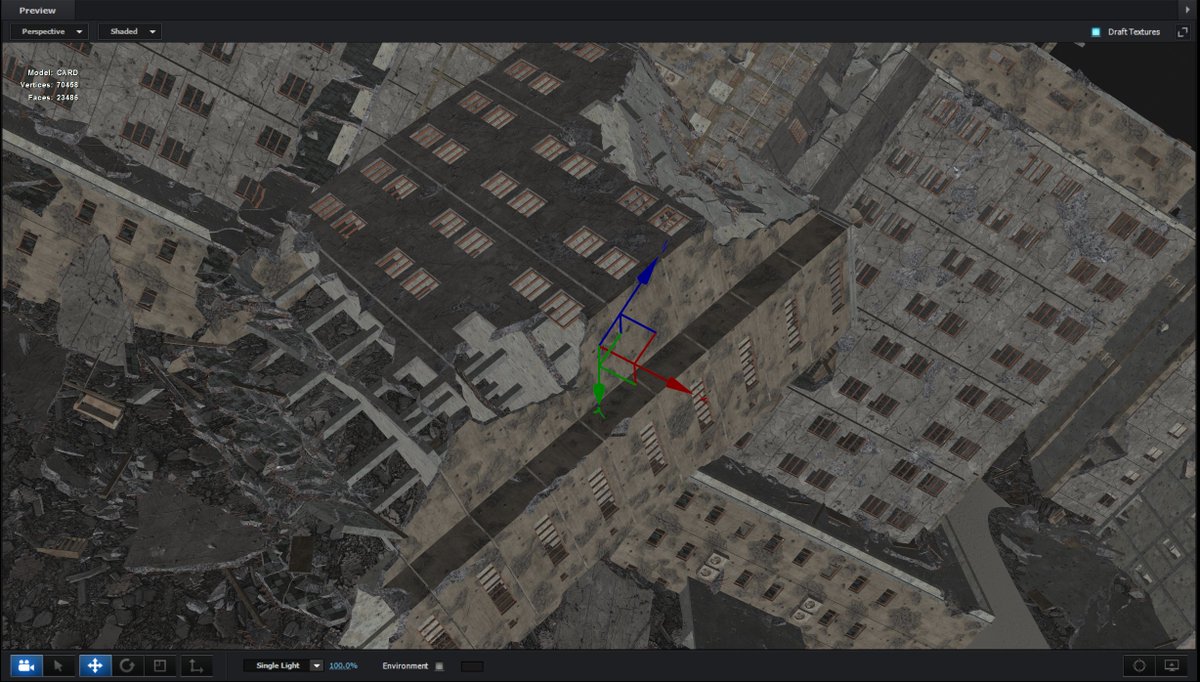1200x682 pixels.
Task: Switch to the rotate tool
Action: coord(127,665)
